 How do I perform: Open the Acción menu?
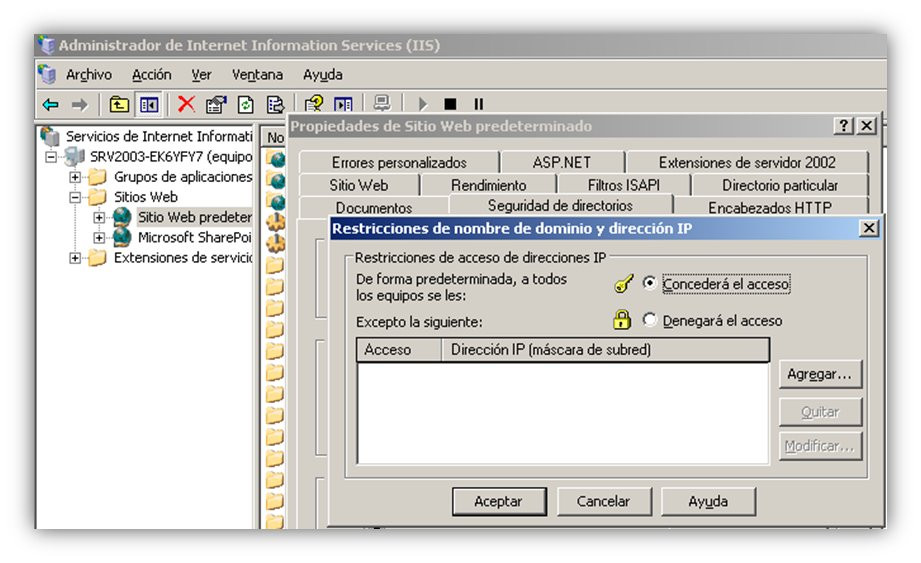point(152,75)
